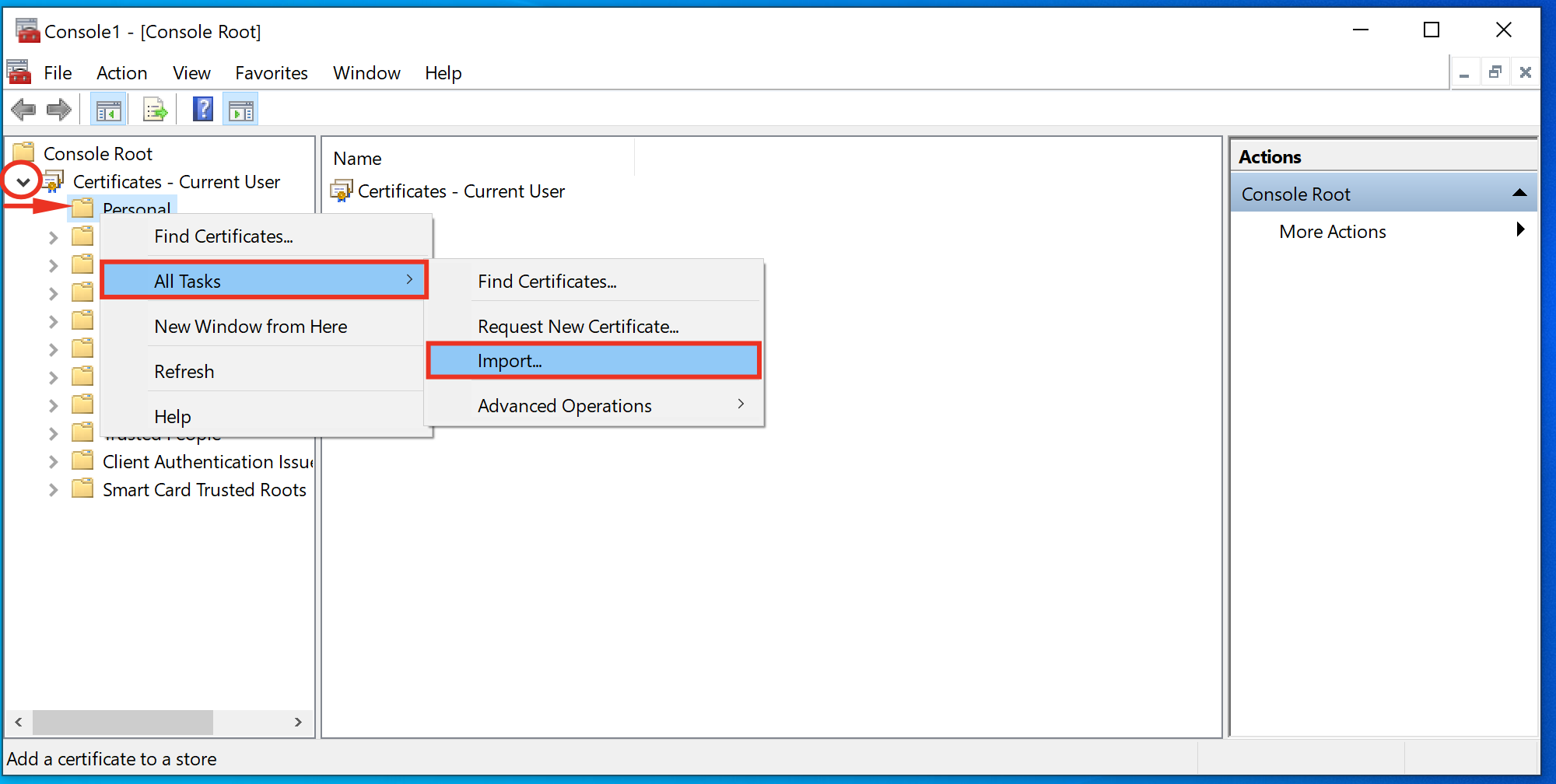Click right arrow of tree horizontal scrollbar
This screenshot has height=784, width=1556.
tap(298, 722)
